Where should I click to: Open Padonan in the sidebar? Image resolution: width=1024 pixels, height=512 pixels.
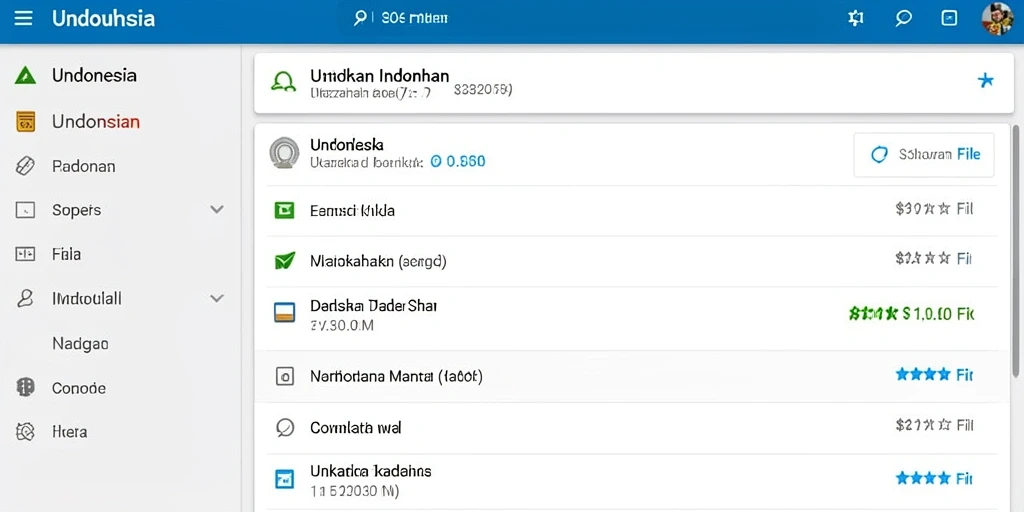point(84,166)
